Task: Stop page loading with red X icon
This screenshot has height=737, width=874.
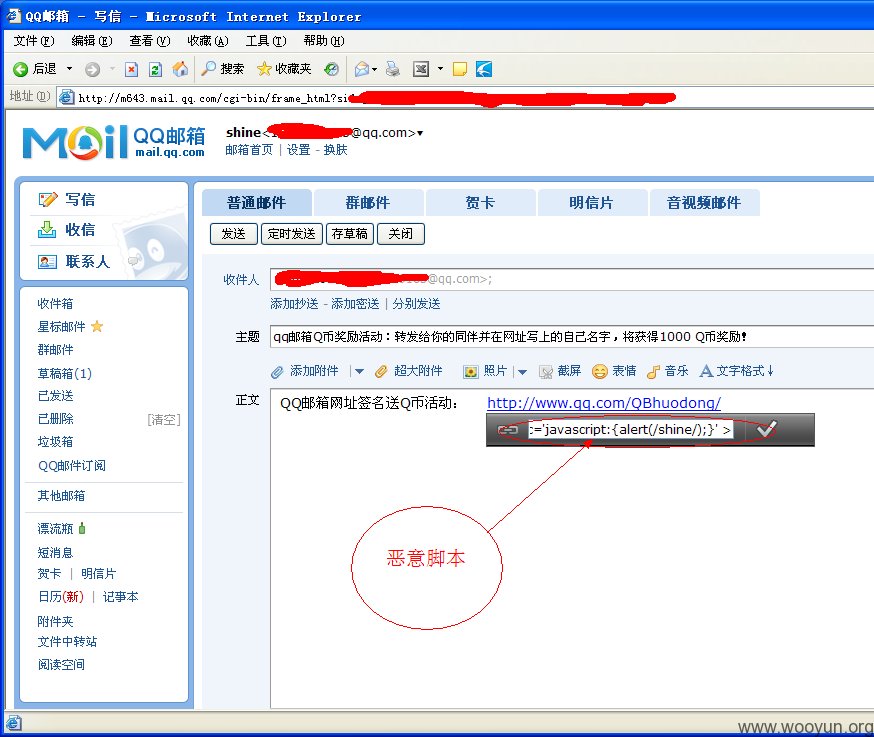Action: coord(132,69)
